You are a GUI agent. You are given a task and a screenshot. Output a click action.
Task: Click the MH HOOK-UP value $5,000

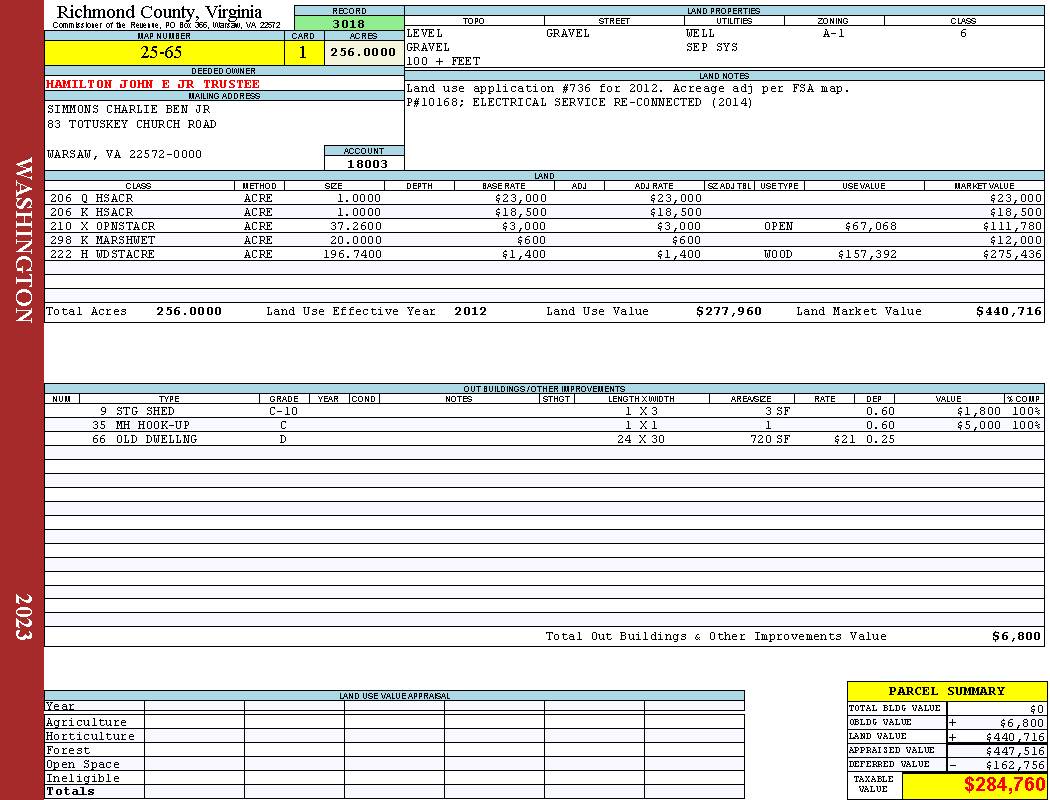(978, 426)
